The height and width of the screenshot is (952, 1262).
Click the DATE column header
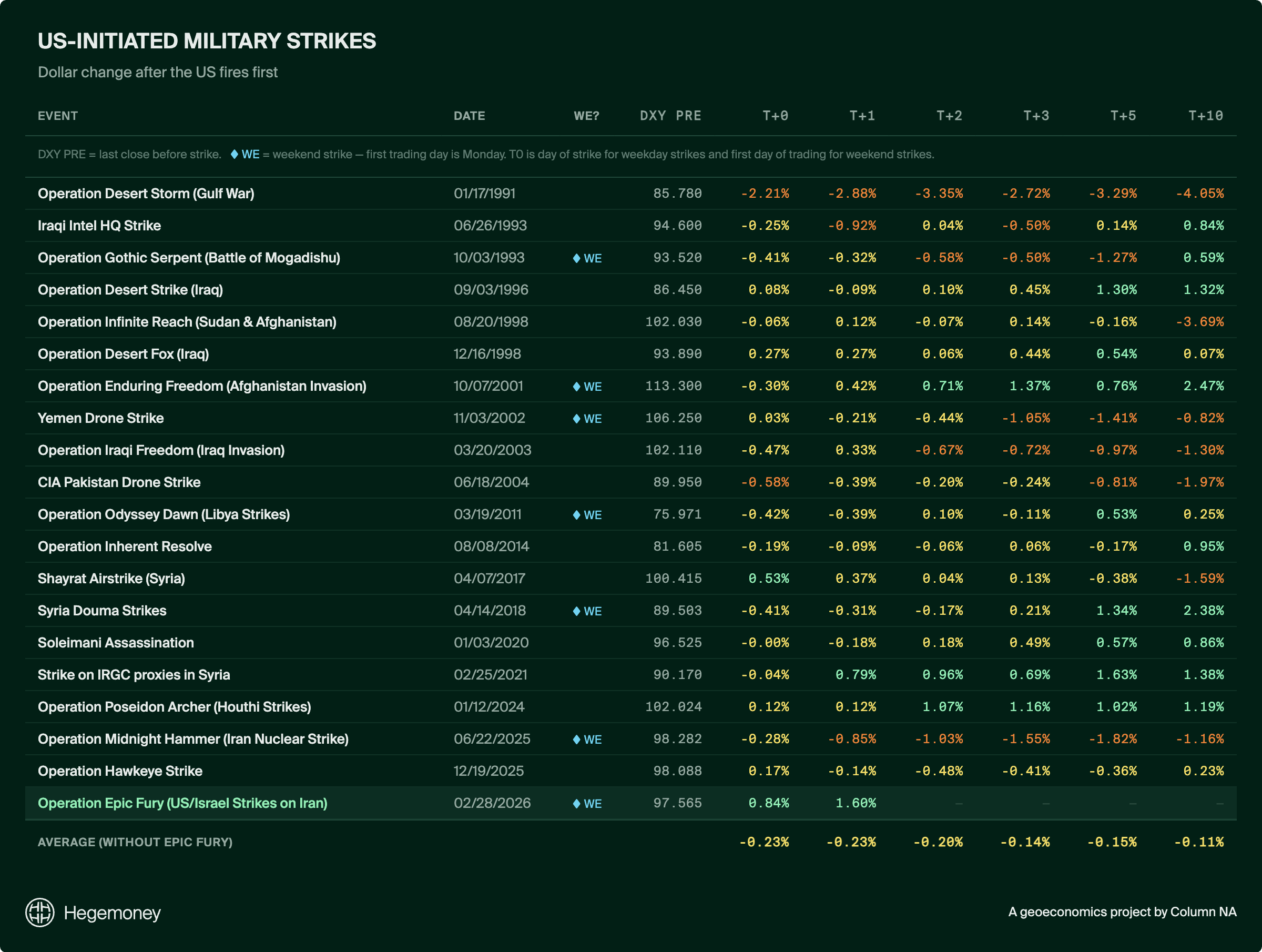coord(469,116)
